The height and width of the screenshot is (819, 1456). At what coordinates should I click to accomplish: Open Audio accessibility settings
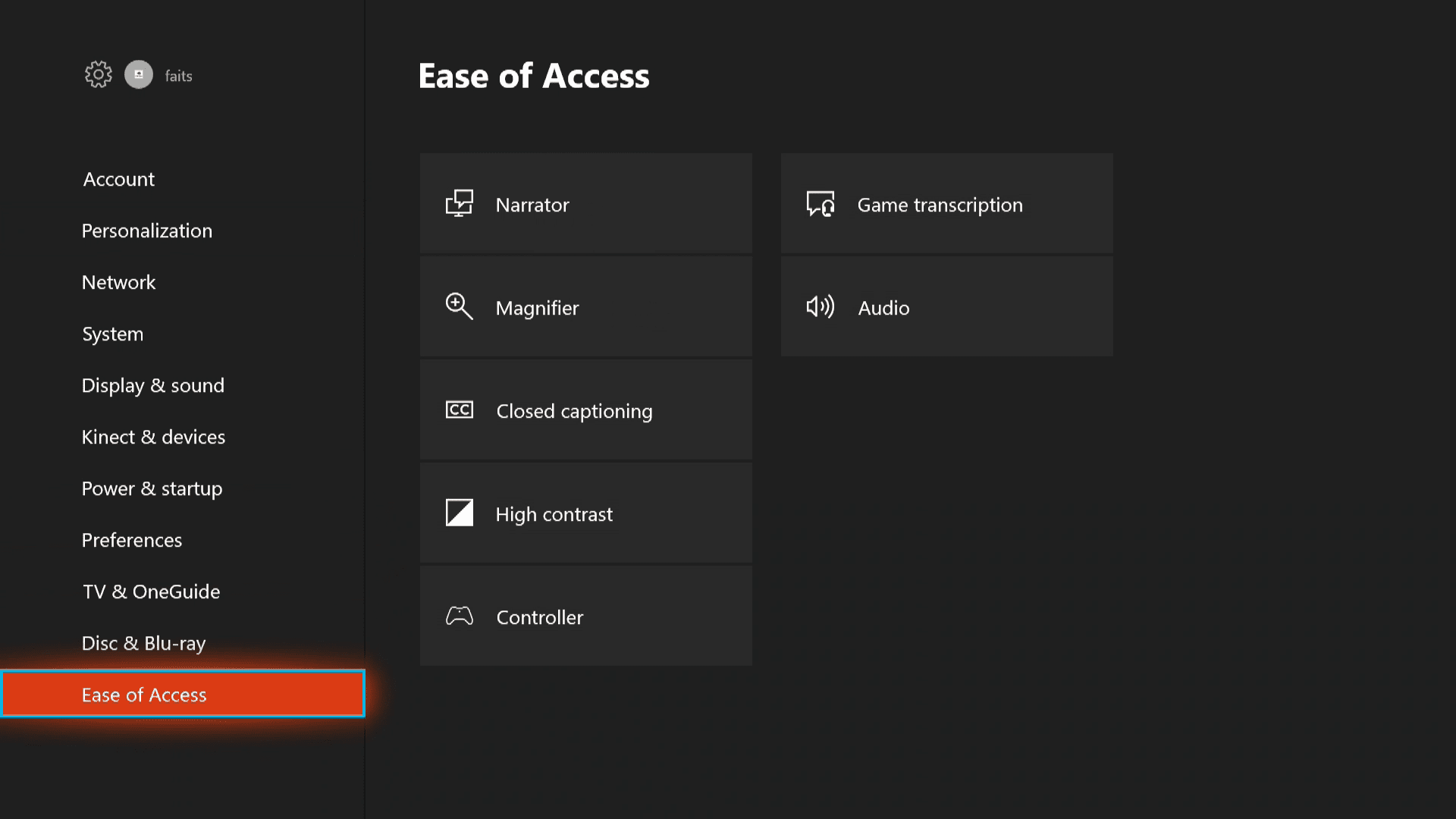click(x=947, y=307)
